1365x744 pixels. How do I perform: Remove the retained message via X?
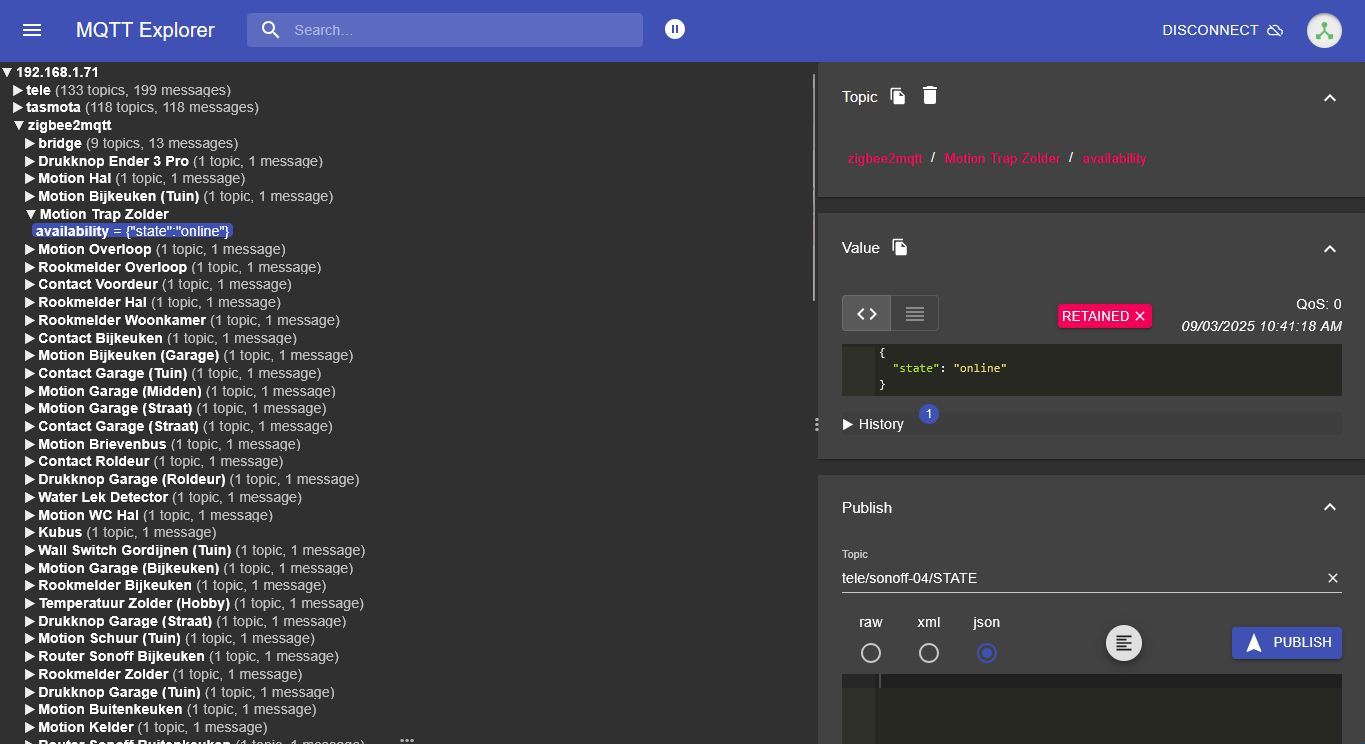point(1139,316)
